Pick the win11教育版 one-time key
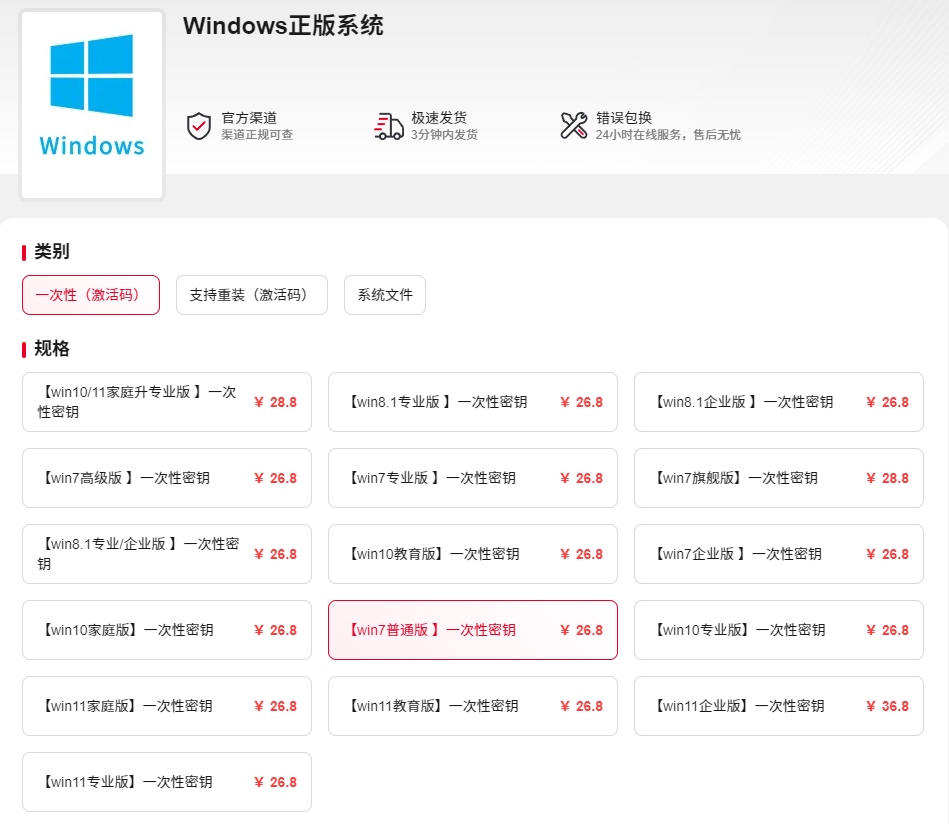 pos(473,706)
